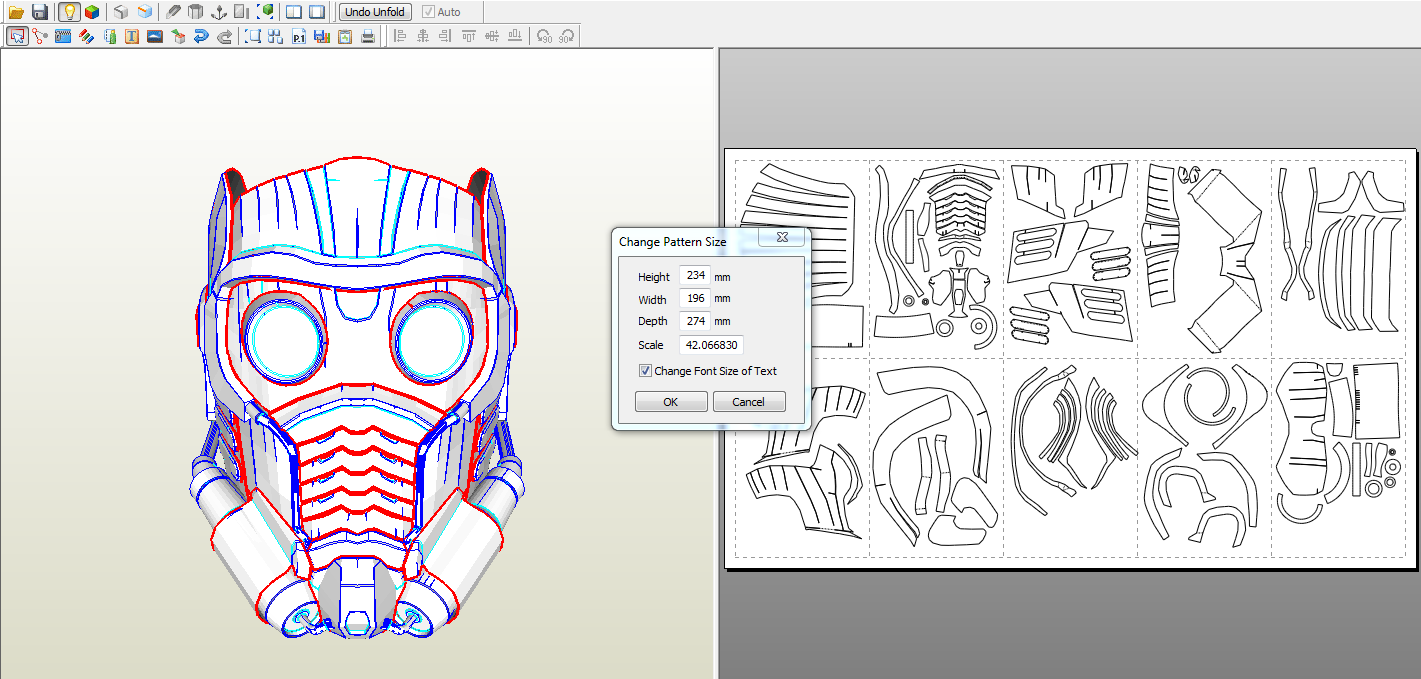
Task: Save the project with the floppy disk icon
Action: click(x=40, y=12)
